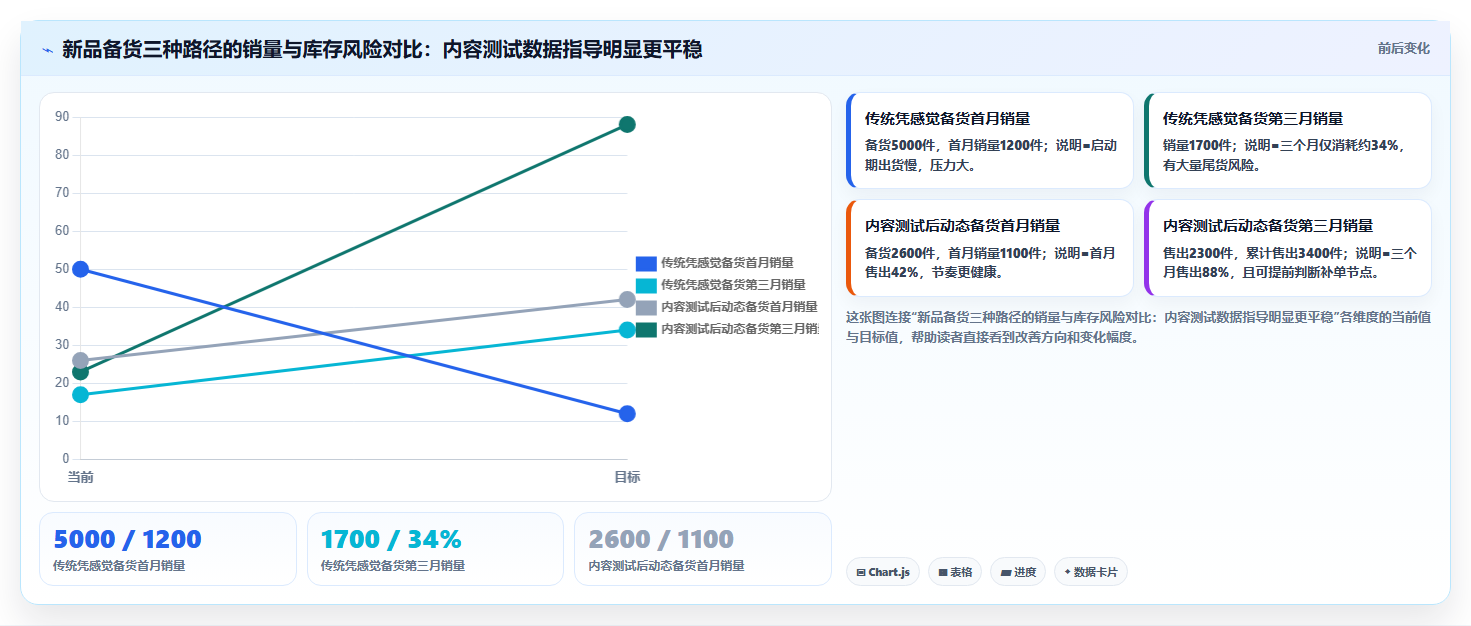Viewport: 1471px width, 626px height.
Task: Open the 传统凭感觉备货首月销量 info card
Action: click(990, 141)
